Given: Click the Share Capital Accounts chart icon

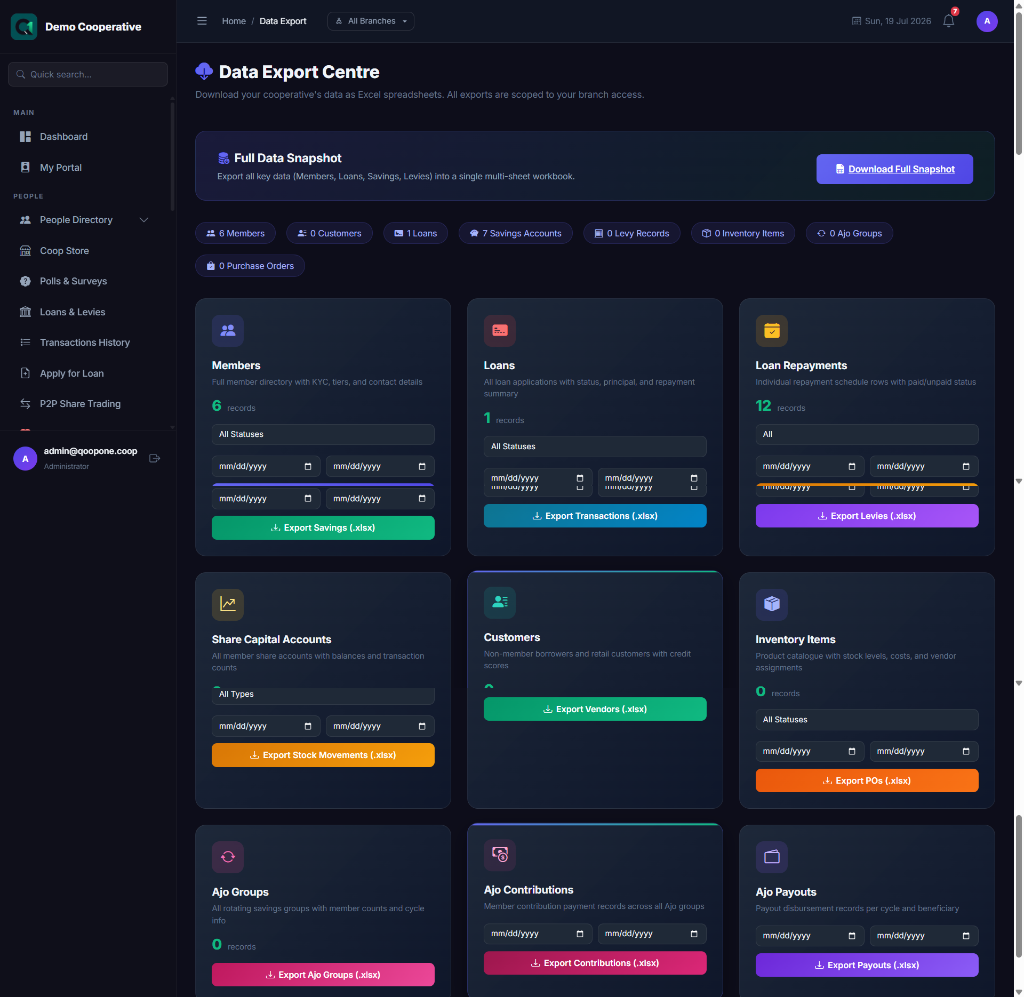Looking at the screenshot, I should click(x=228, y=605).
